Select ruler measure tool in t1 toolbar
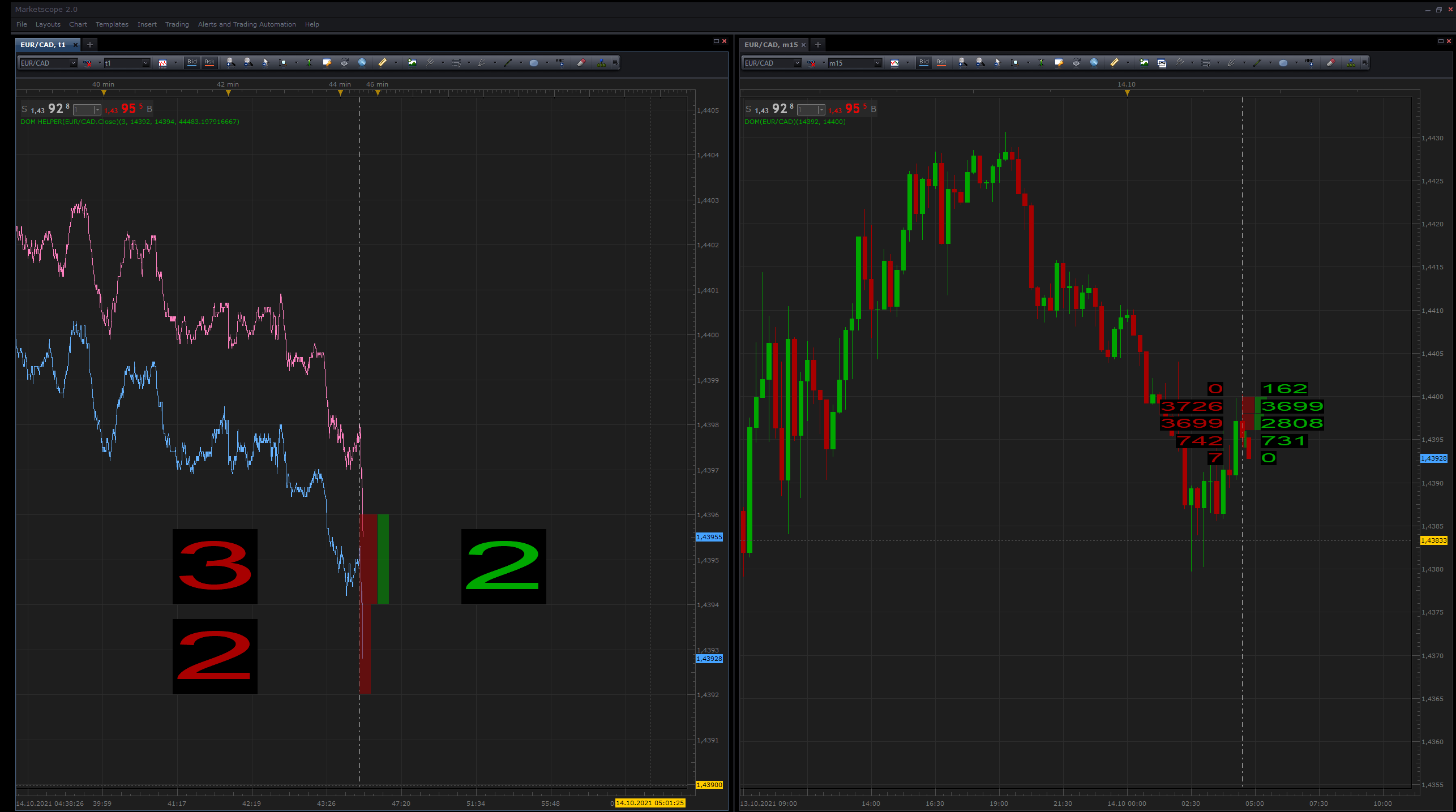The image size is (1456, 812). click(382, 63)
